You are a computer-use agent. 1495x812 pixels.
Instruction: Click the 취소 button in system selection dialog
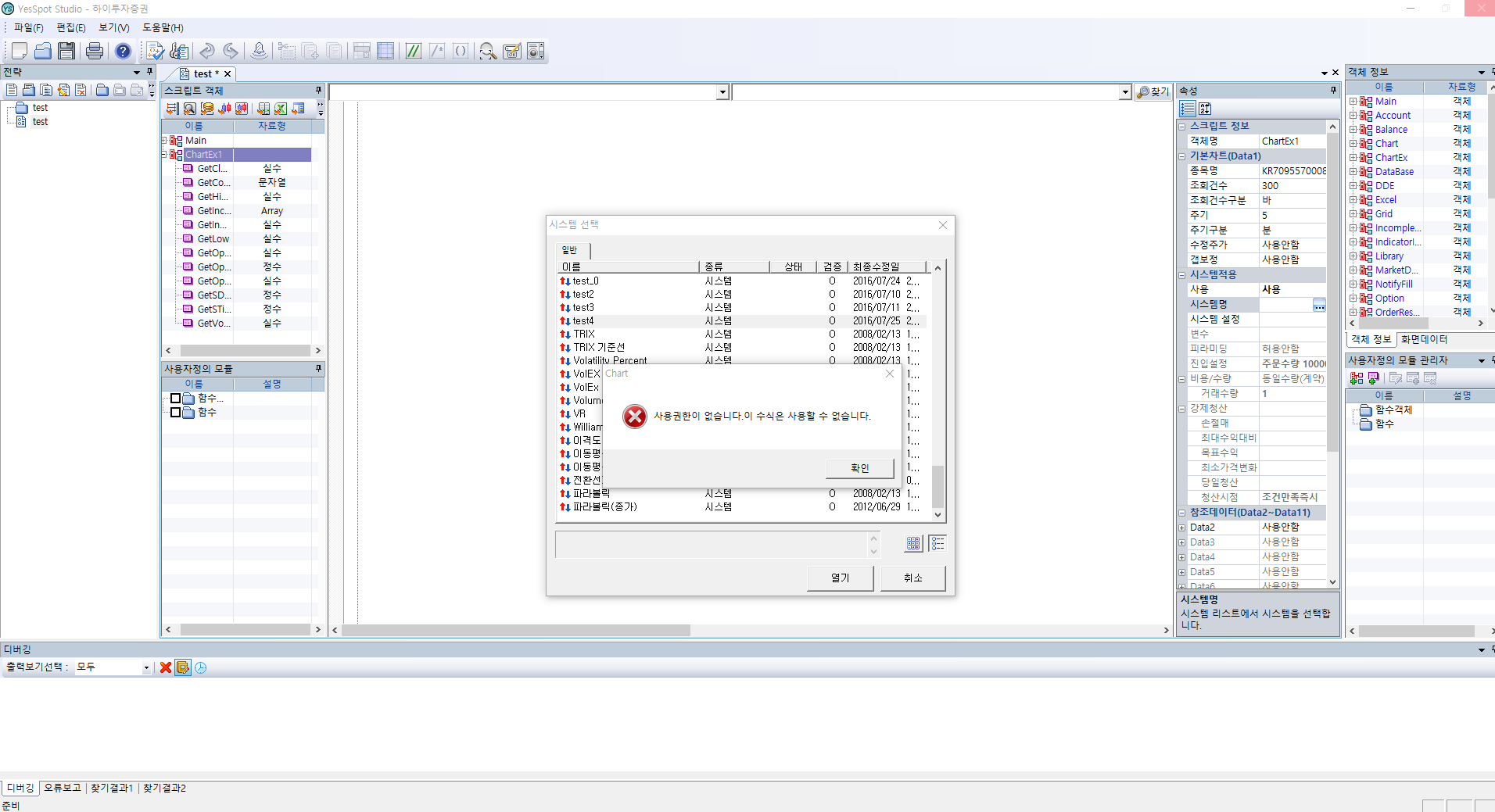(912, 578)
